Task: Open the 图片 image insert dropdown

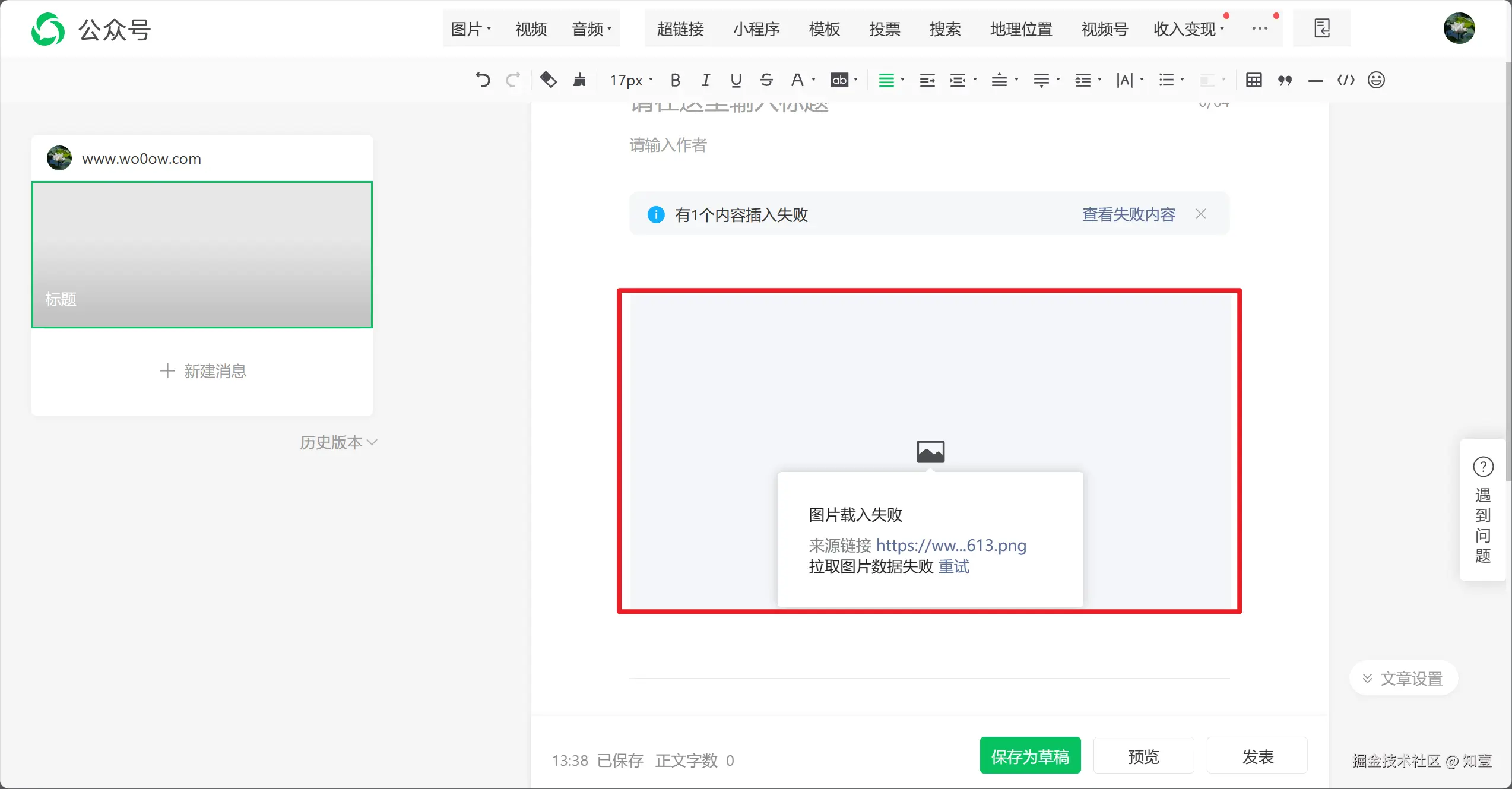Action: (471, 28)
